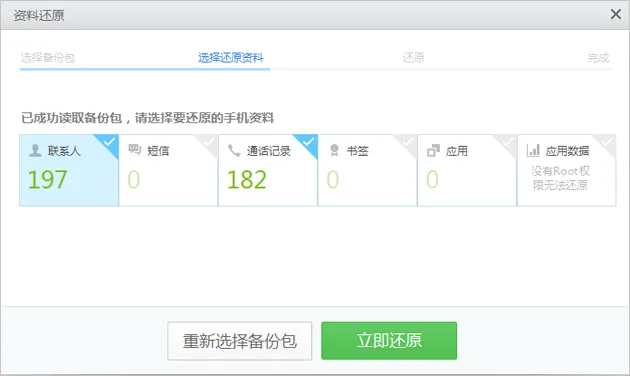The height and width of the screenshot is (376, 630).
Task: Click the 通话记录 label
Action: 269,151
